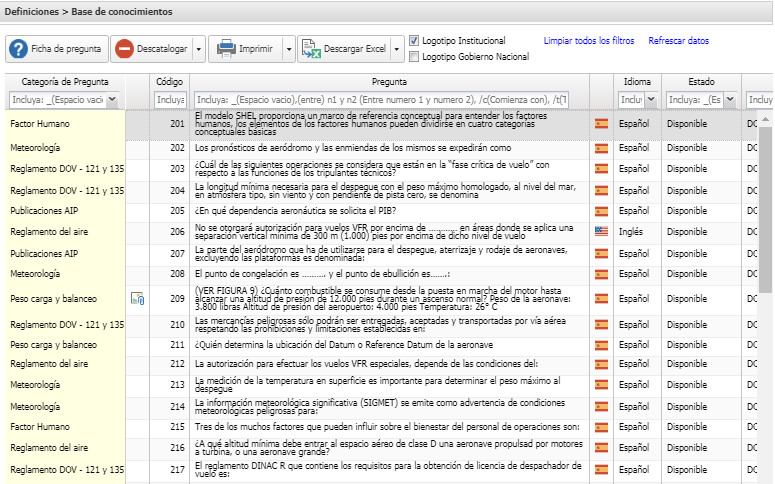Click the Spanish flag in row 212

click(x=601, y=364)
